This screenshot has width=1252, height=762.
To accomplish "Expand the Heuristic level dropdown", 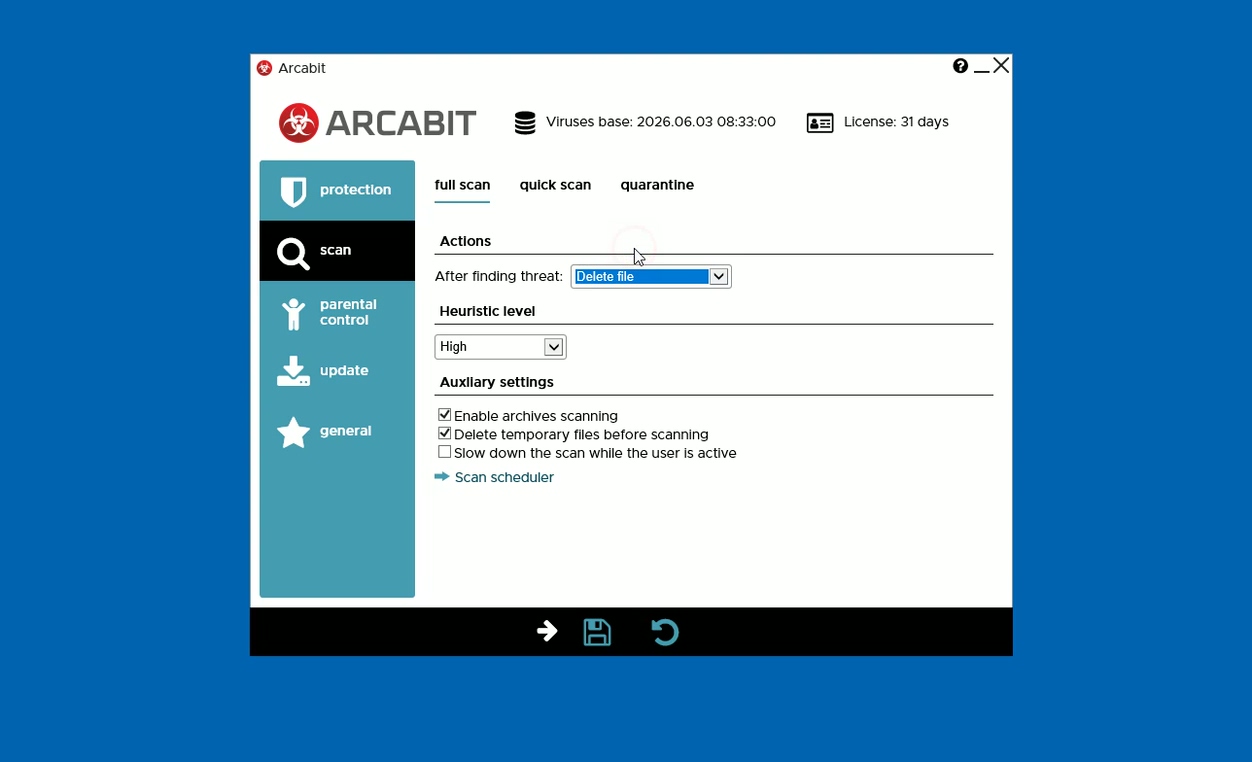I will click(x=501, y=347).
